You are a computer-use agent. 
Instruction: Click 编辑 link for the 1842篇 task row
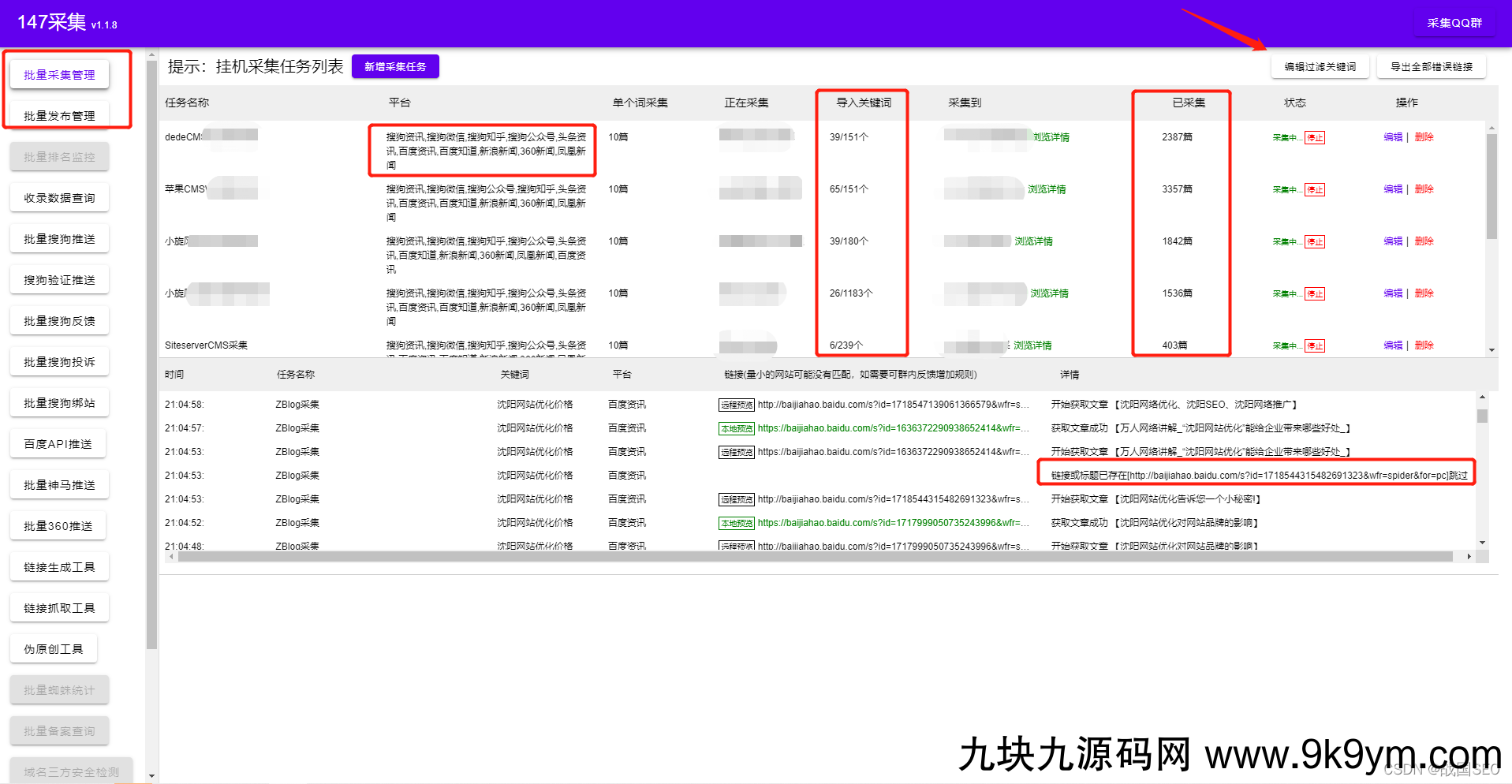click(1393, 241)
